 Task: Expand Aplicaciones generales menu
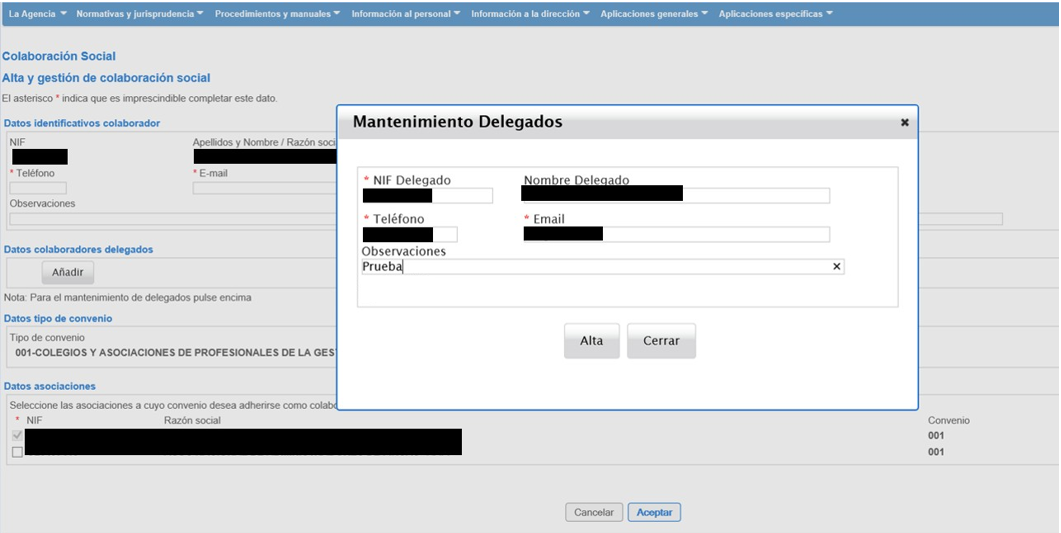point(654,14)
